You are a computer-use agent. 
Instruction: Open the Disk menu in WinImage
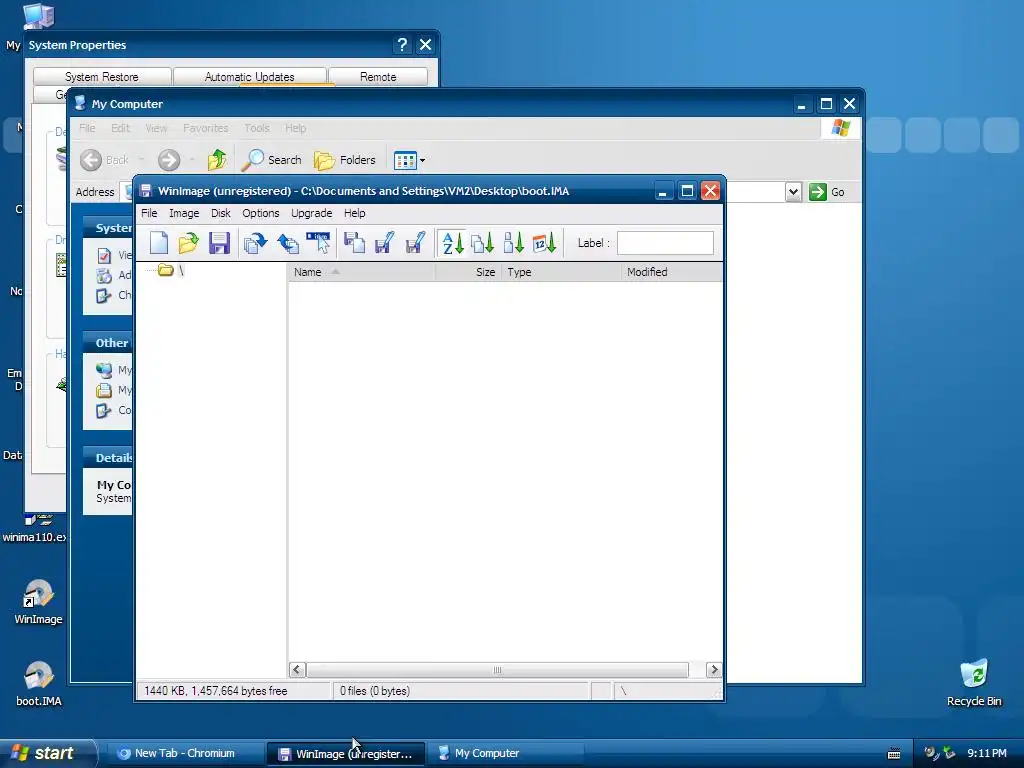click(221, 213)
